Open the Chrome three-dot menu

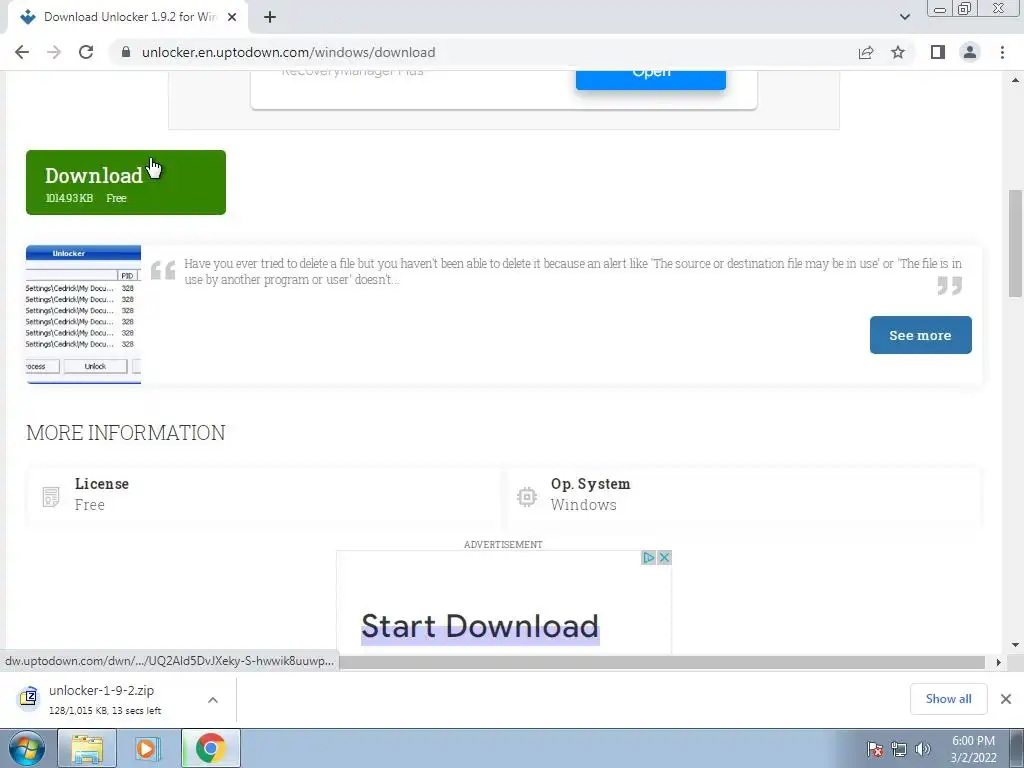point(1002,52)
